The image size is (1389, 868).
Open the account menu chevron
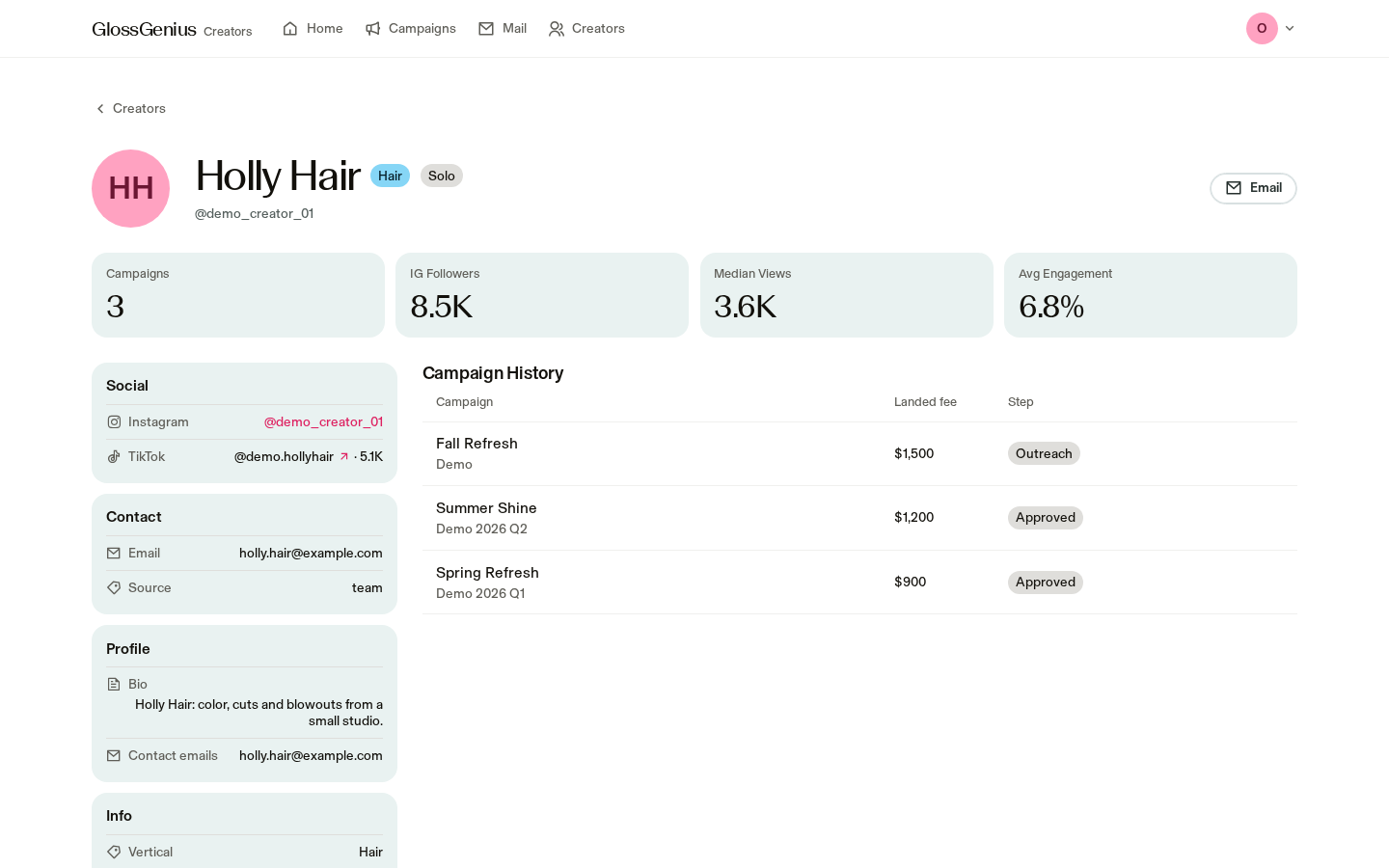1290,29
